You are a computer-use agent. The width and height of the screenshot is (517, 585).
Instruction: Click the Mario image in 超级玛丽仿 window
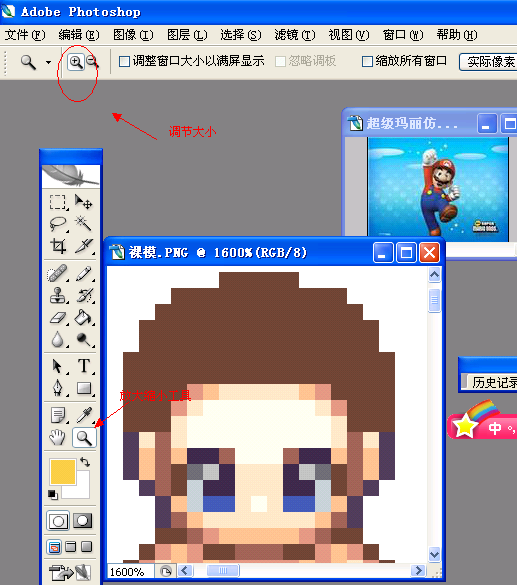click(438, 187)
